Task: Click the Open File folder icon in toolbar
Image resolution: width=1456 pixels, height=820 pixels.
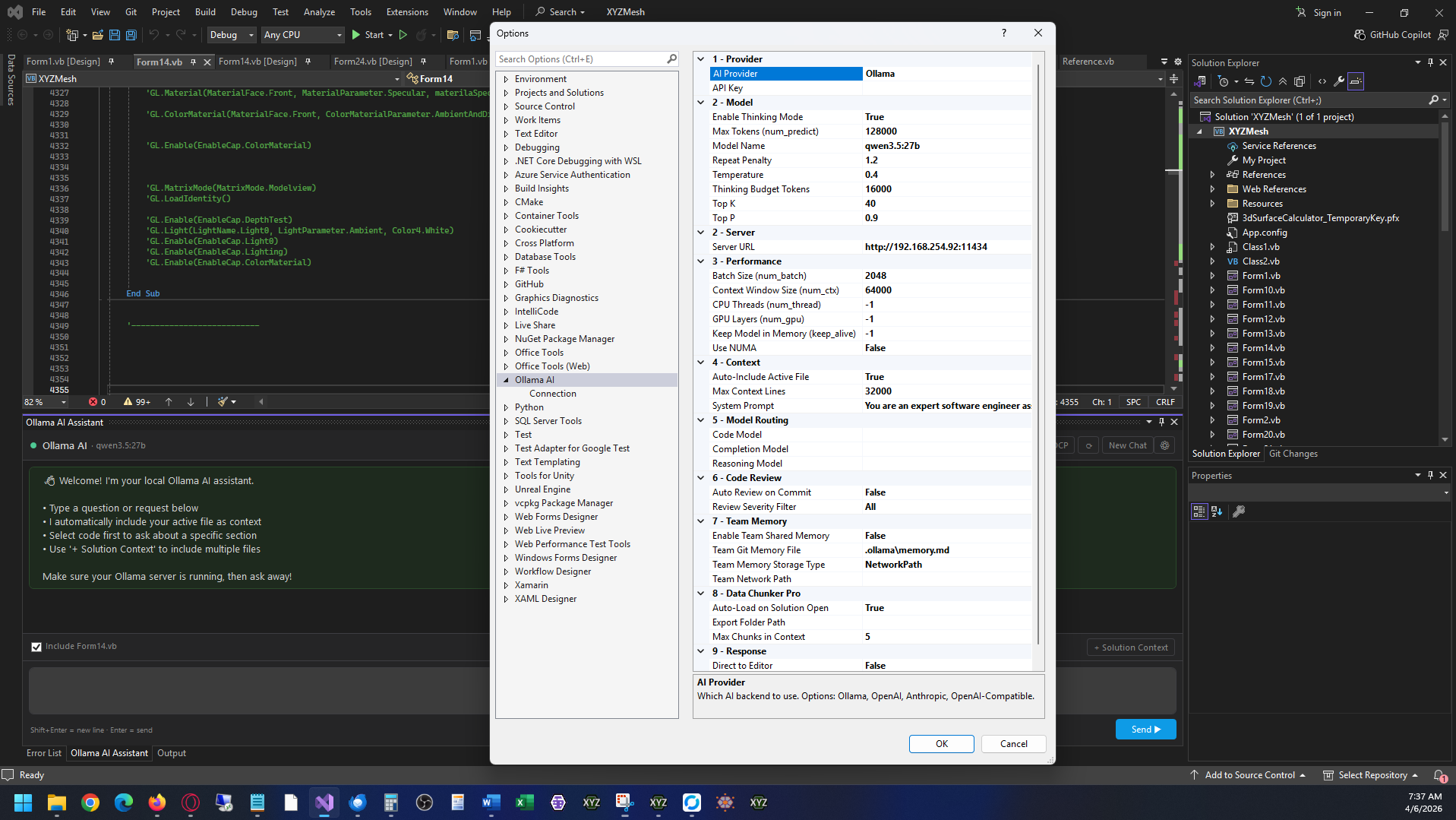Action: [x=97, y=35]
